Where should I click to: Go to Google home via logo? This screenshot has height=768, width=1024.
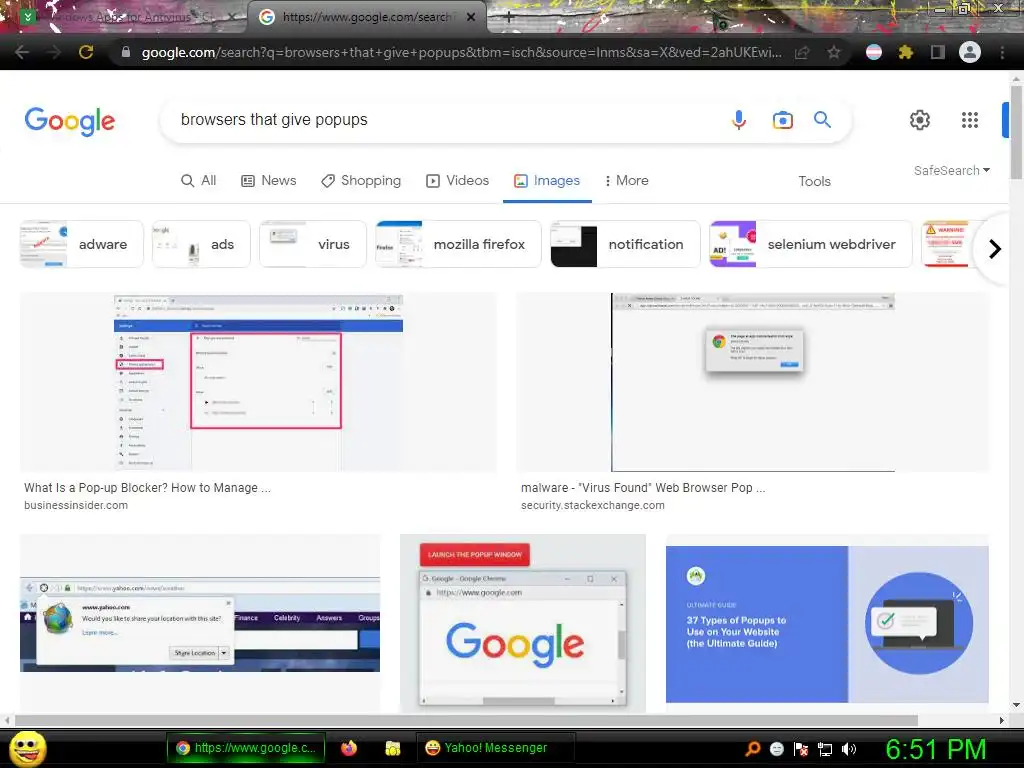[x=70, y=121]
